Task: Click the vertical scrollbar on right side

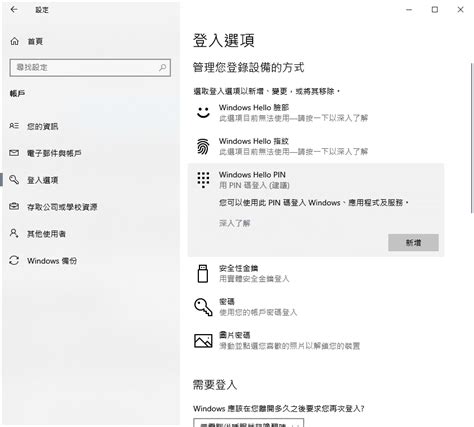Action: coord(472,138)
